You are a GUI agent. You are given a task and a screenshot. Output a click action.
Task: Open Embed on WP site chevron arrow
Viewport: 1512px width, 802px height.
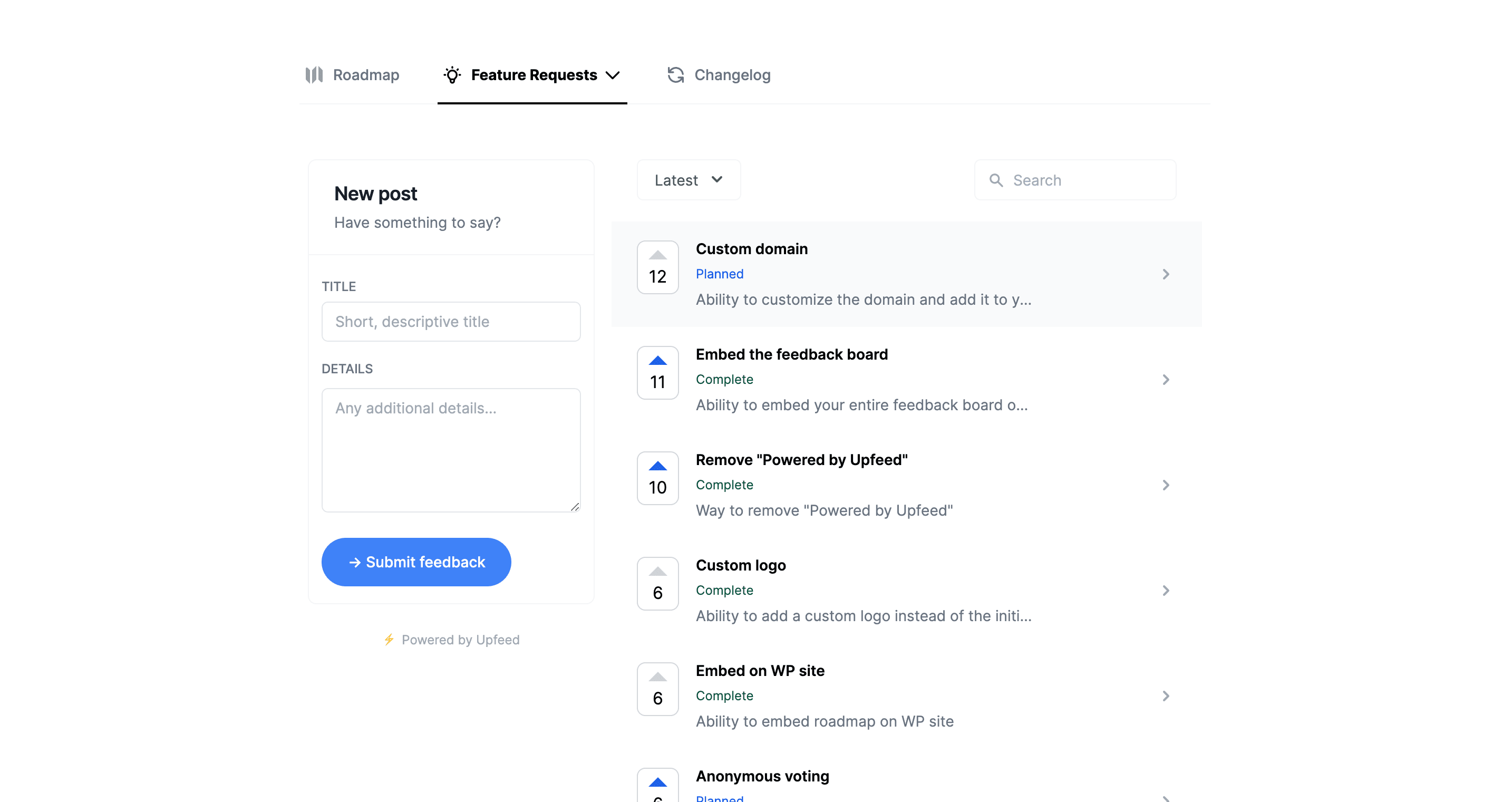click(x=1166, y=695)
